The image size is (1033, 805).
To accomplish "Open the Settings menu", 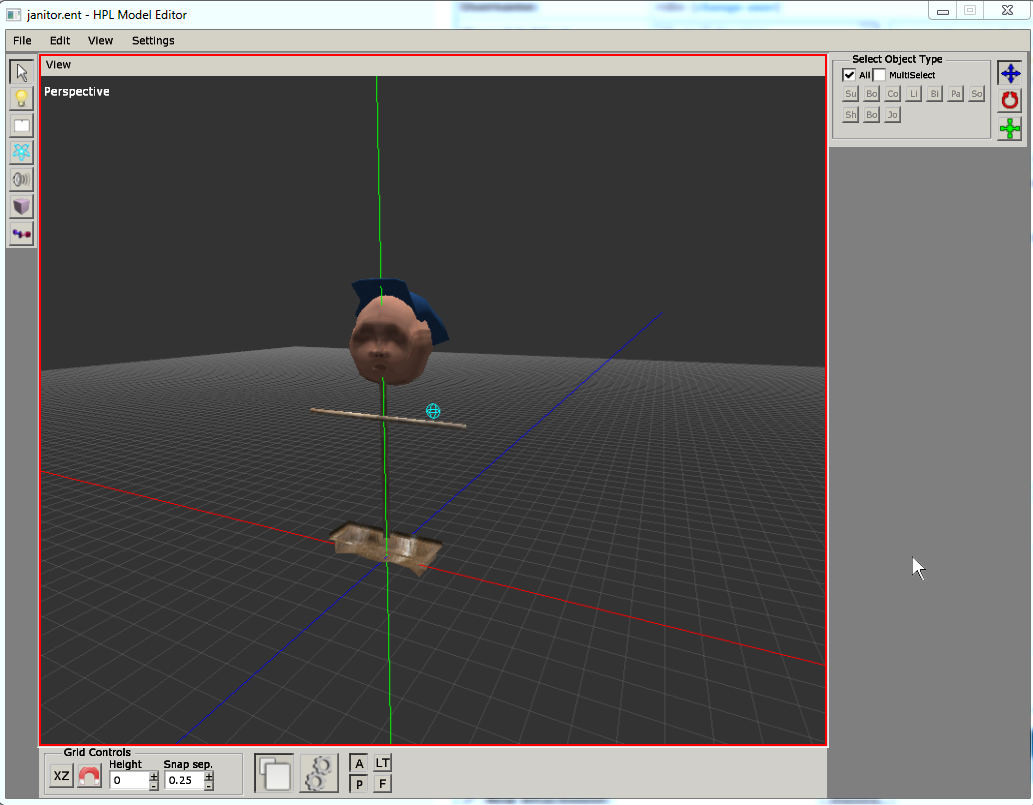I will [x=153, y=41].
